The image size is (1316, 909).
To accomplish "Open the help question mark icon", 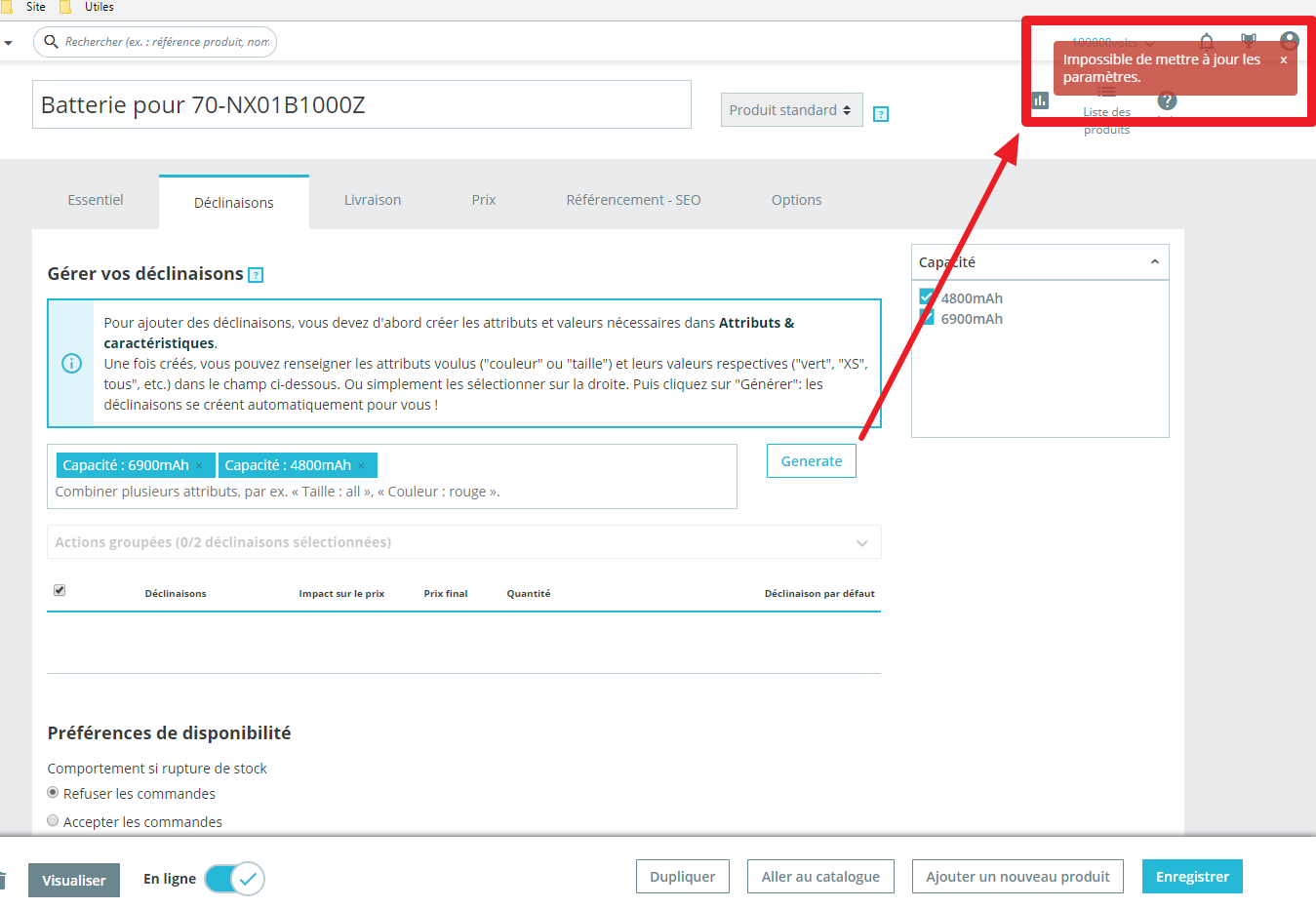I will (x=1167, y=100).
